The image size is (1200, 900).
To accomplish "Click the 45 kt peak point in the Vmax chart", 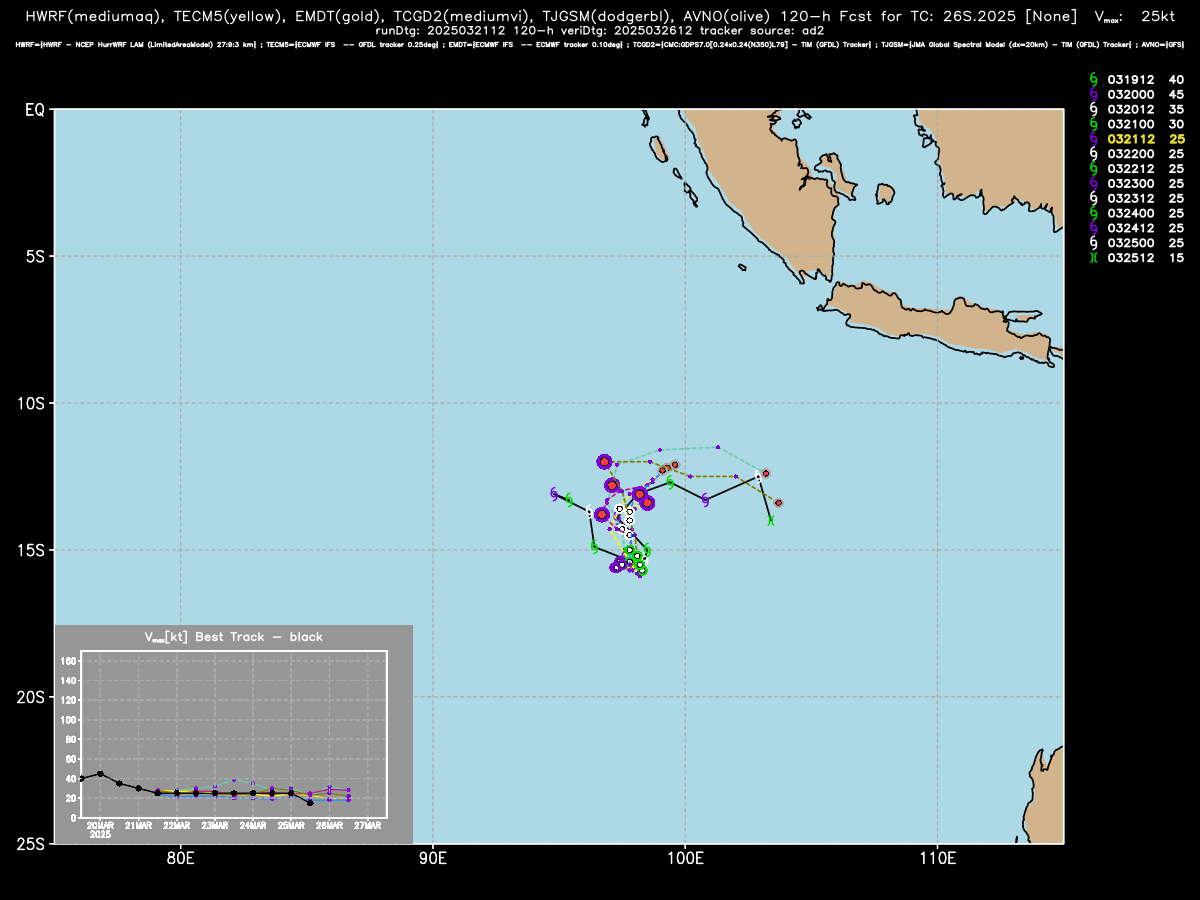I will [100, 774].
